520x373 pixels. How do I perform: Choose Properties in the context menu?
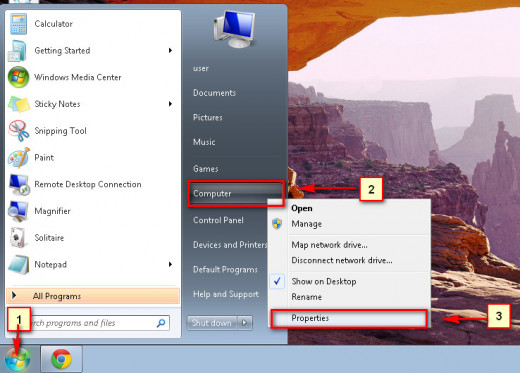coord(349,318)
